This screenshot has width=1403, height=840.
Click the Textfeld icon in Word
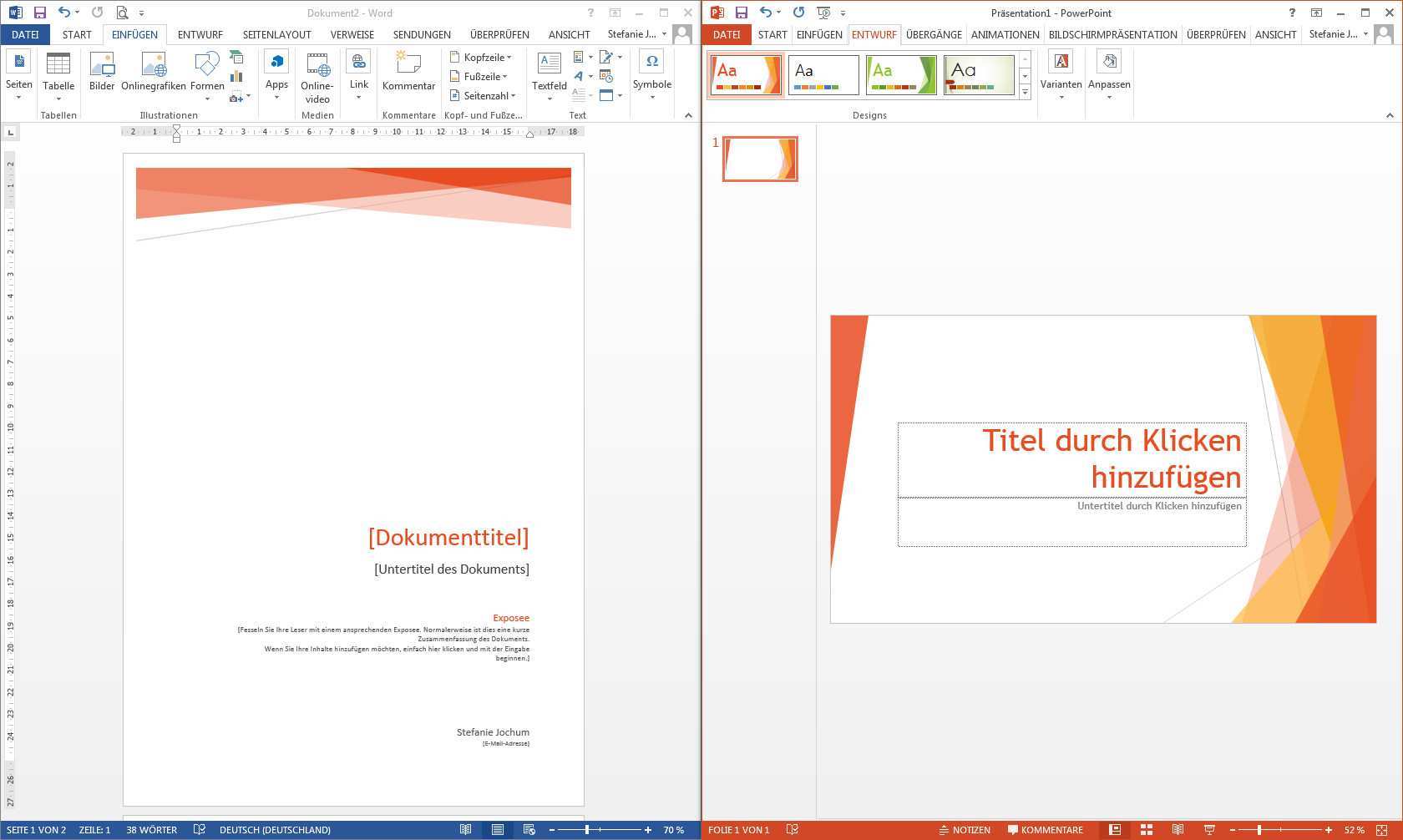pyautogui.click(x=549, y=65)
